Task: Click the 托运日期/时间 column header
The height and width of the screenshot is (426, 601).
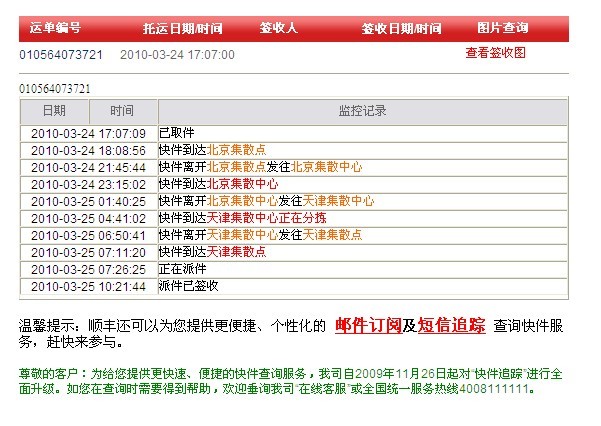Action: [x=183, y=28]
